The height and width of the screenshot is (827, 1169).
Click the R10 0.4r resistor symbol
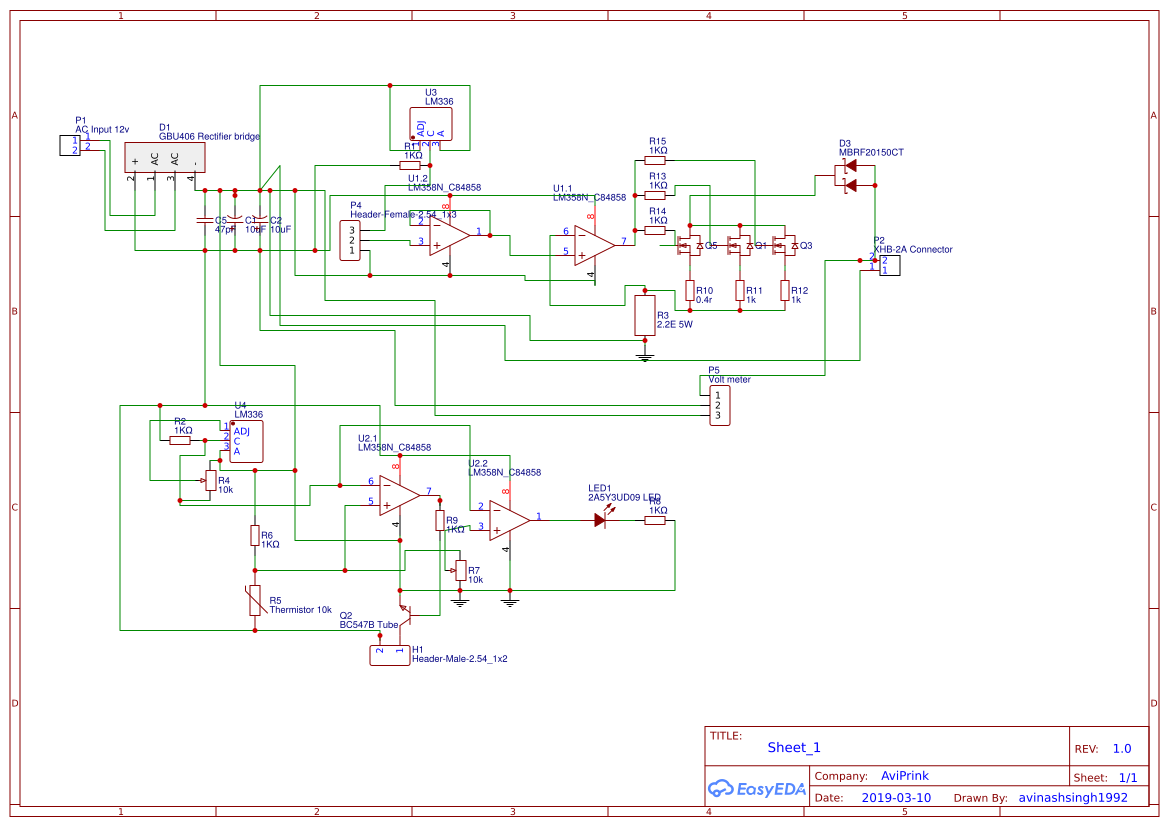690,290
